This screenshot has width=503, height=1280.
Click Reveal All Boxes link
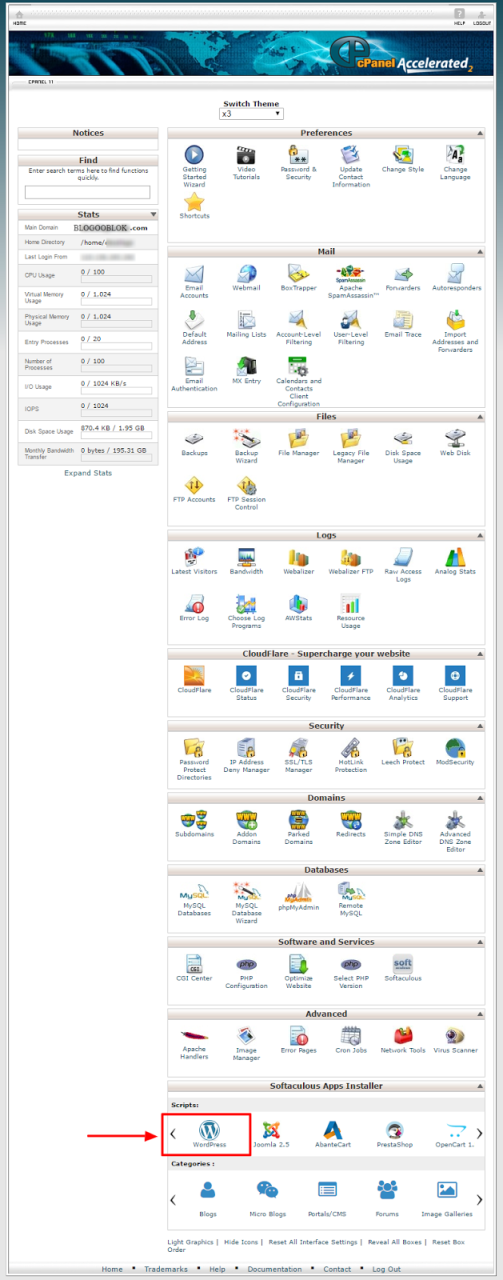(x=394, y=1242)
